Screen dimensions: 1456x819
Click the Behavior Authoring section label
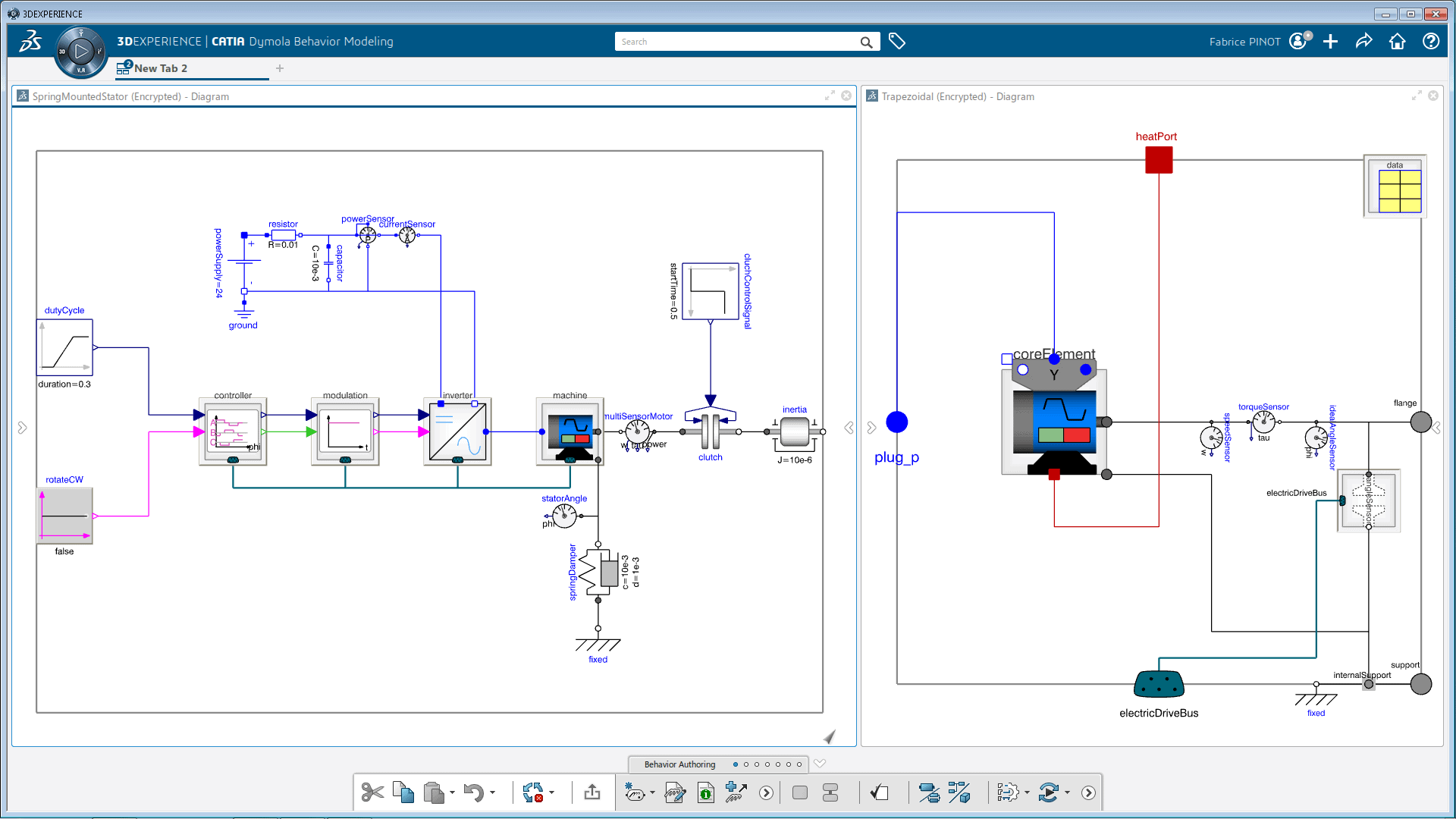[679, 764]
